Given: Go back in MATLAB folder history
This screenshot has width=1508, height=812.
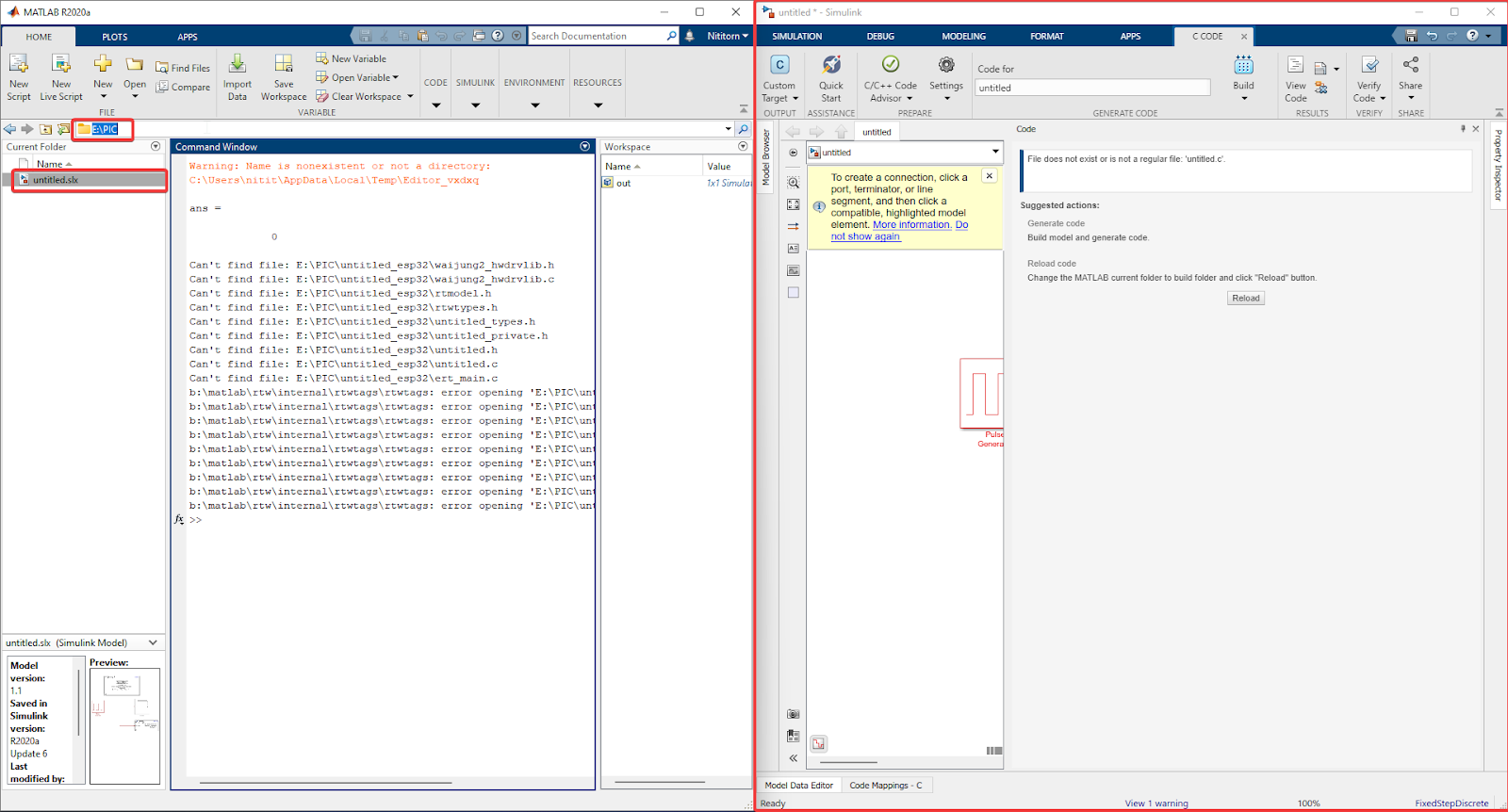Looking at the screenshot, I should (x=9, y=129).
